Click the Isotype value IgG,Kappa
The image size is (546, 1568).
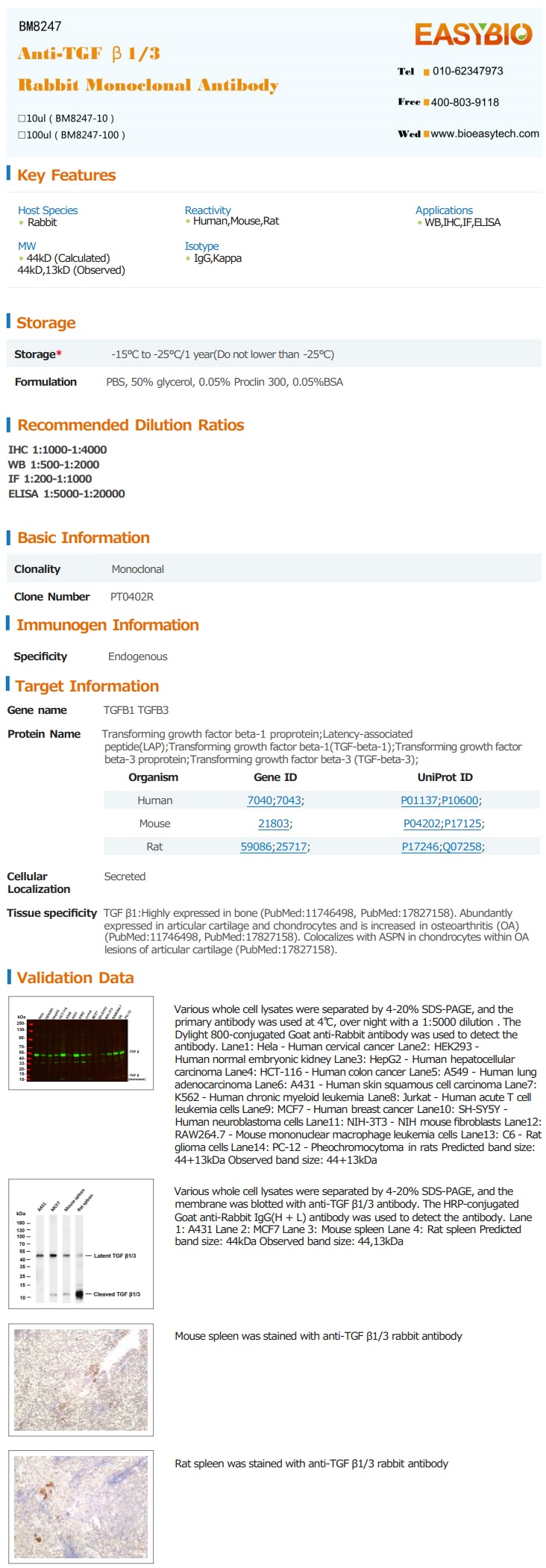pyautogui.click(x=218, y=258)
